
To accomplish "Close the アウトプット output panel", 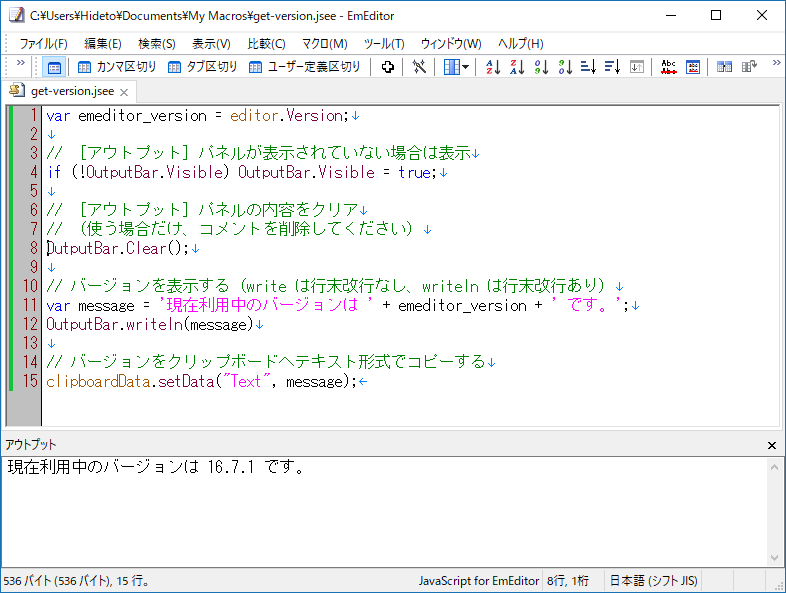I will pyautogui.click(x=772, y=445).
